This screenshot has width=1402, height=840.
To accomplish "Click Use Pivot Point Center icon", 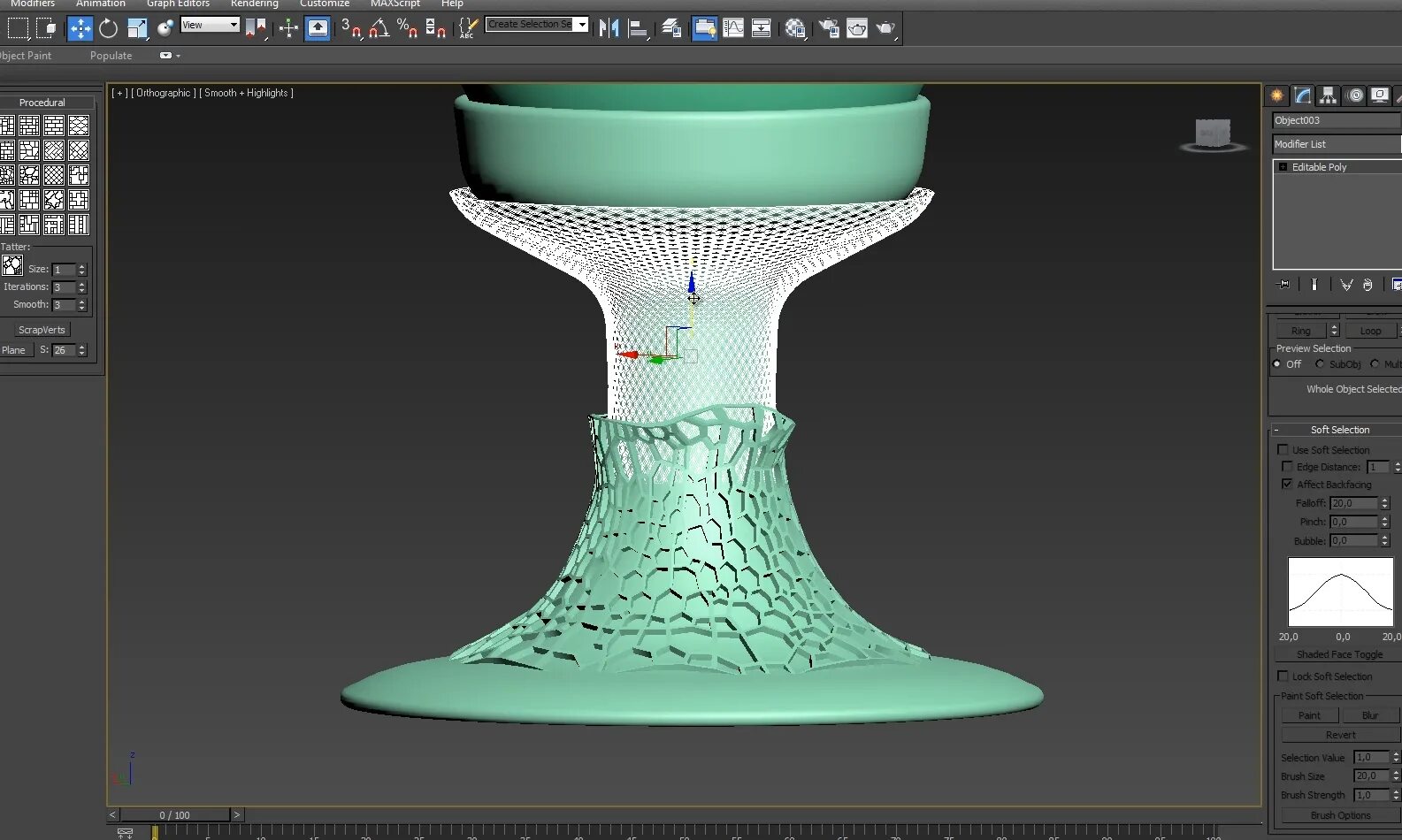I will (x=257, y=28).
